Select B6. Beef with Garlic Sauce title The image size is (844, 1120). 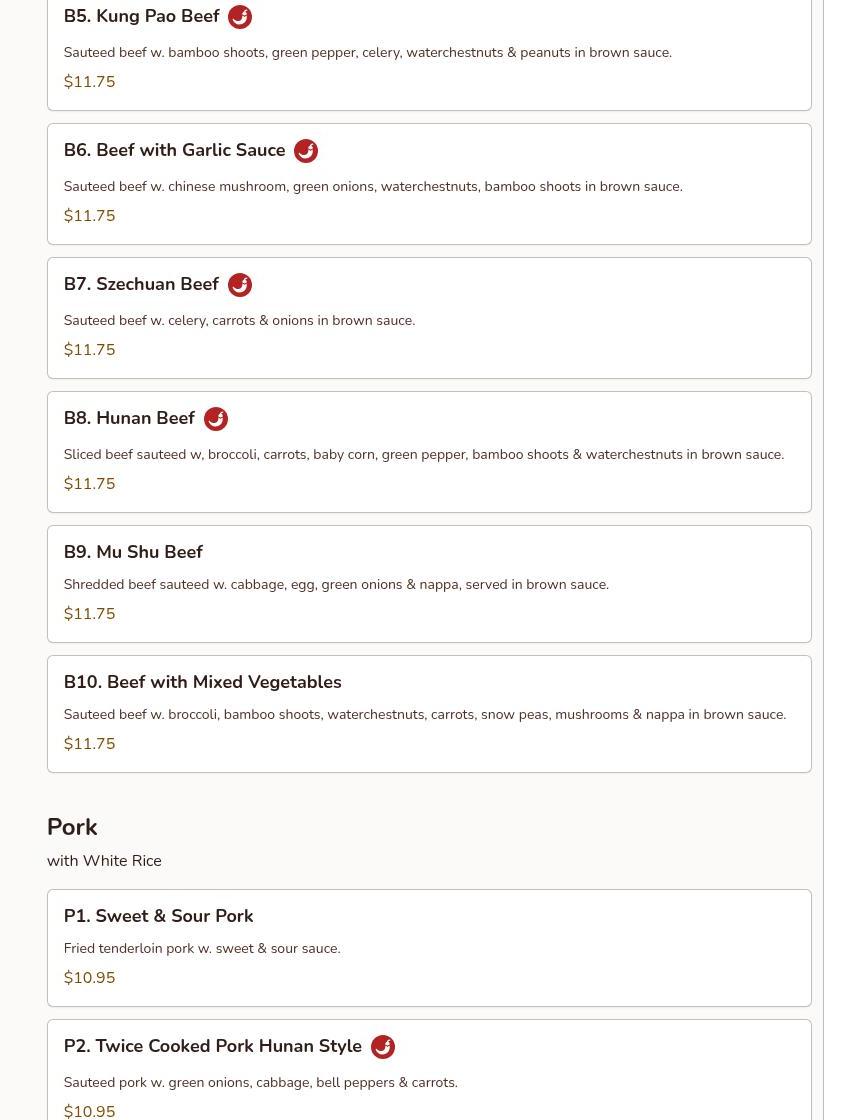tap(174, 150)
